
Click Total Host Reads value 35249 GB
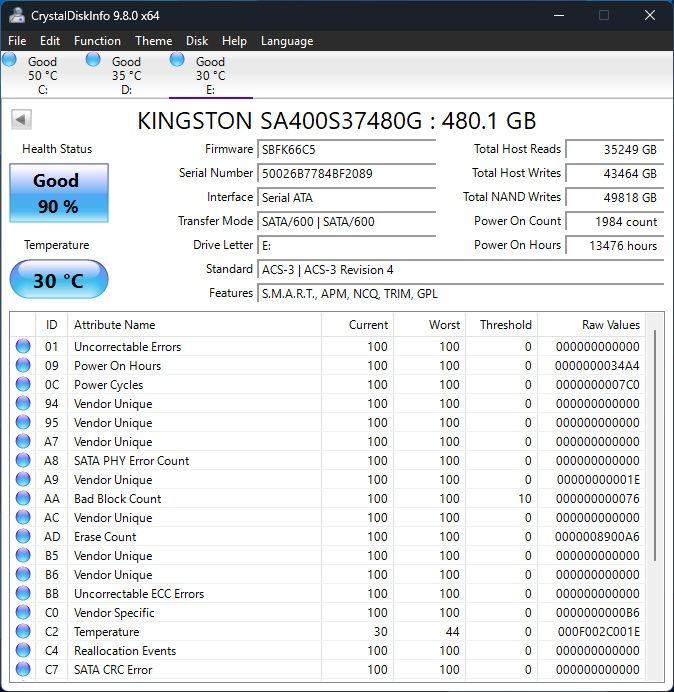[x=614, y=149]
